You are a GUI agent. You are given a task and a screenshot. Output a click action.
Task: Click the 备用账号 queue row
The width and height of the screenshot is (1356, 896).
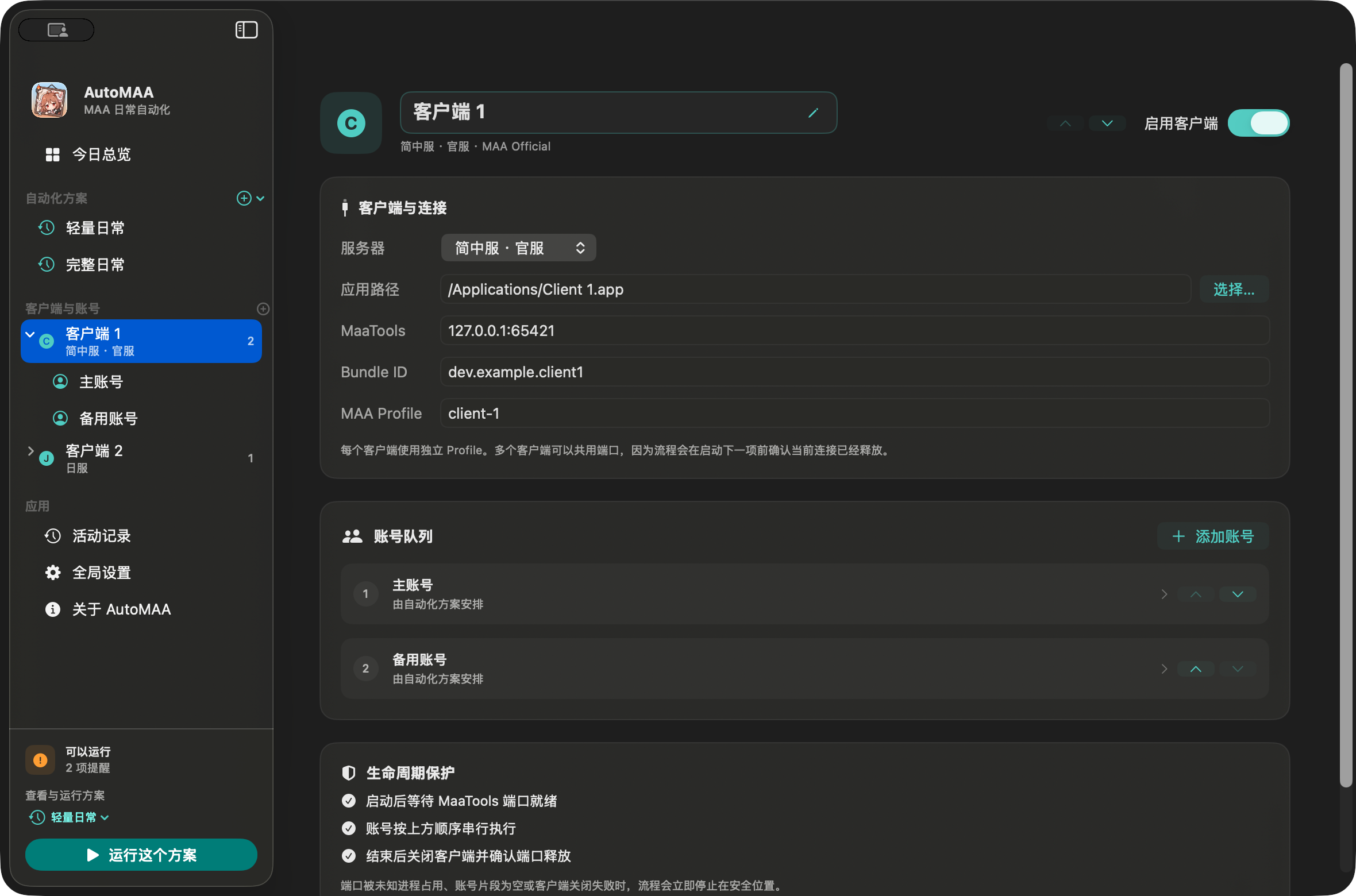pos(804,669)
